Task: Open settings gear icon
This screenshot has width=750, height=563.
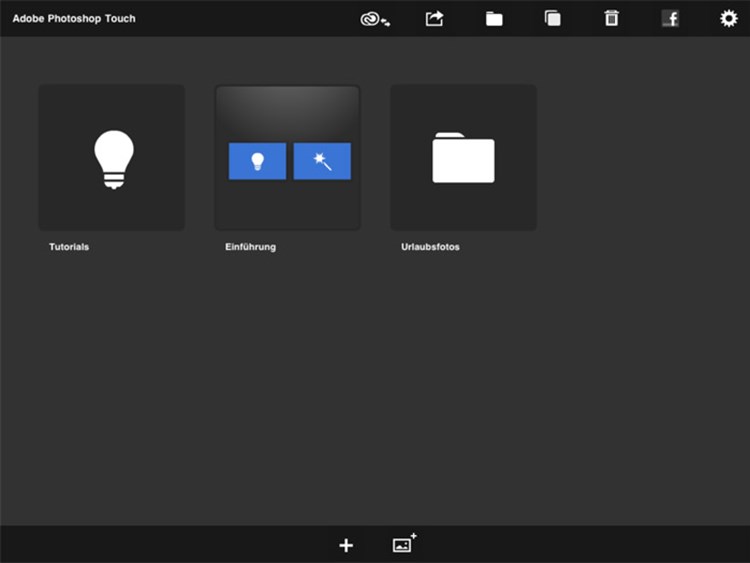Action: pyautogui.click(x=728, y=19)
